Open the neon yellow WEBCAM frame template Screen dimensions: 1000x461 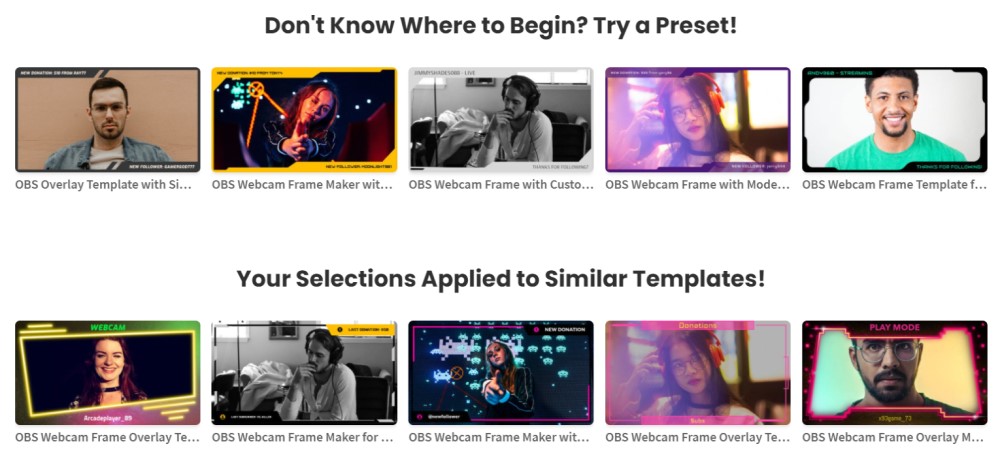click(108, 373)
